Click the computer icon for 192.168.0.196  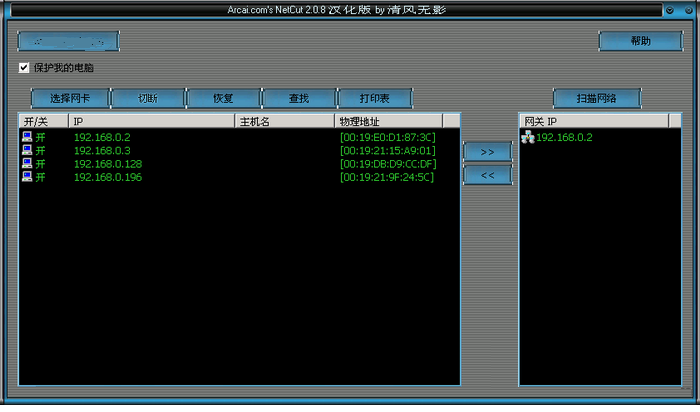tap(27, 177)
